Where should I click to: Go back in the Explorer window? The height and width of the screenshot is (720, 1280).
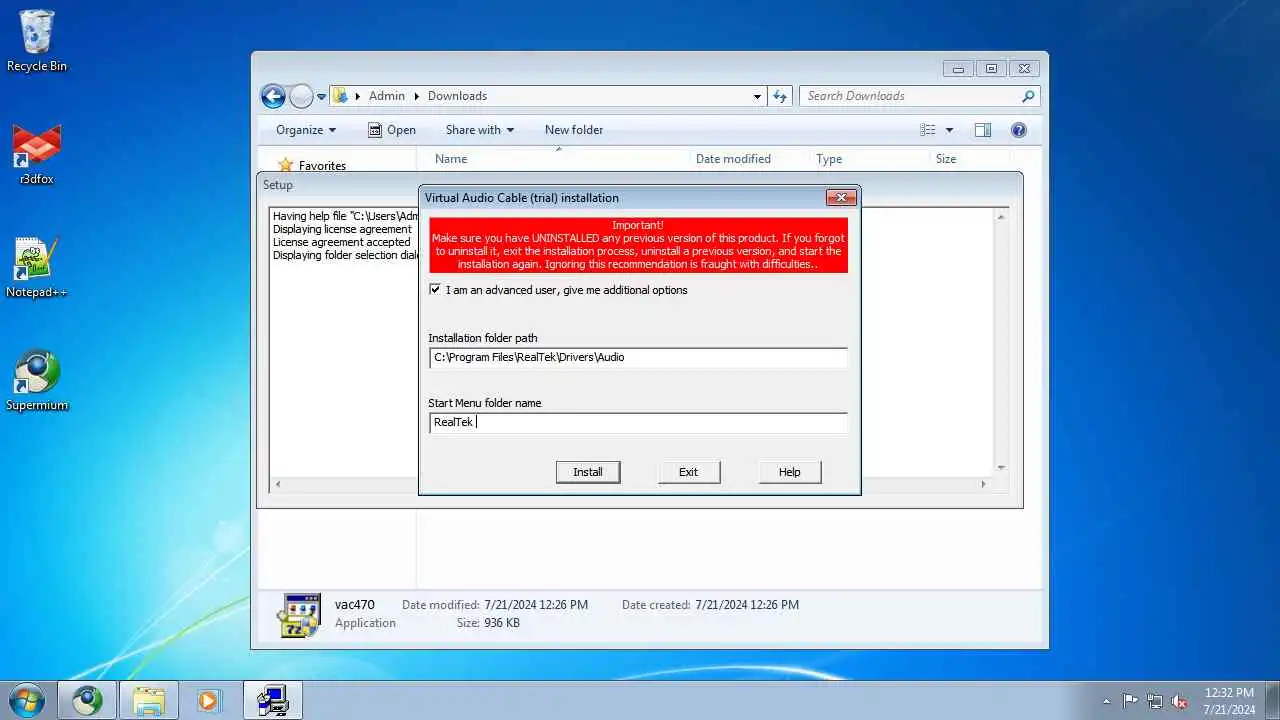point(273,96)
